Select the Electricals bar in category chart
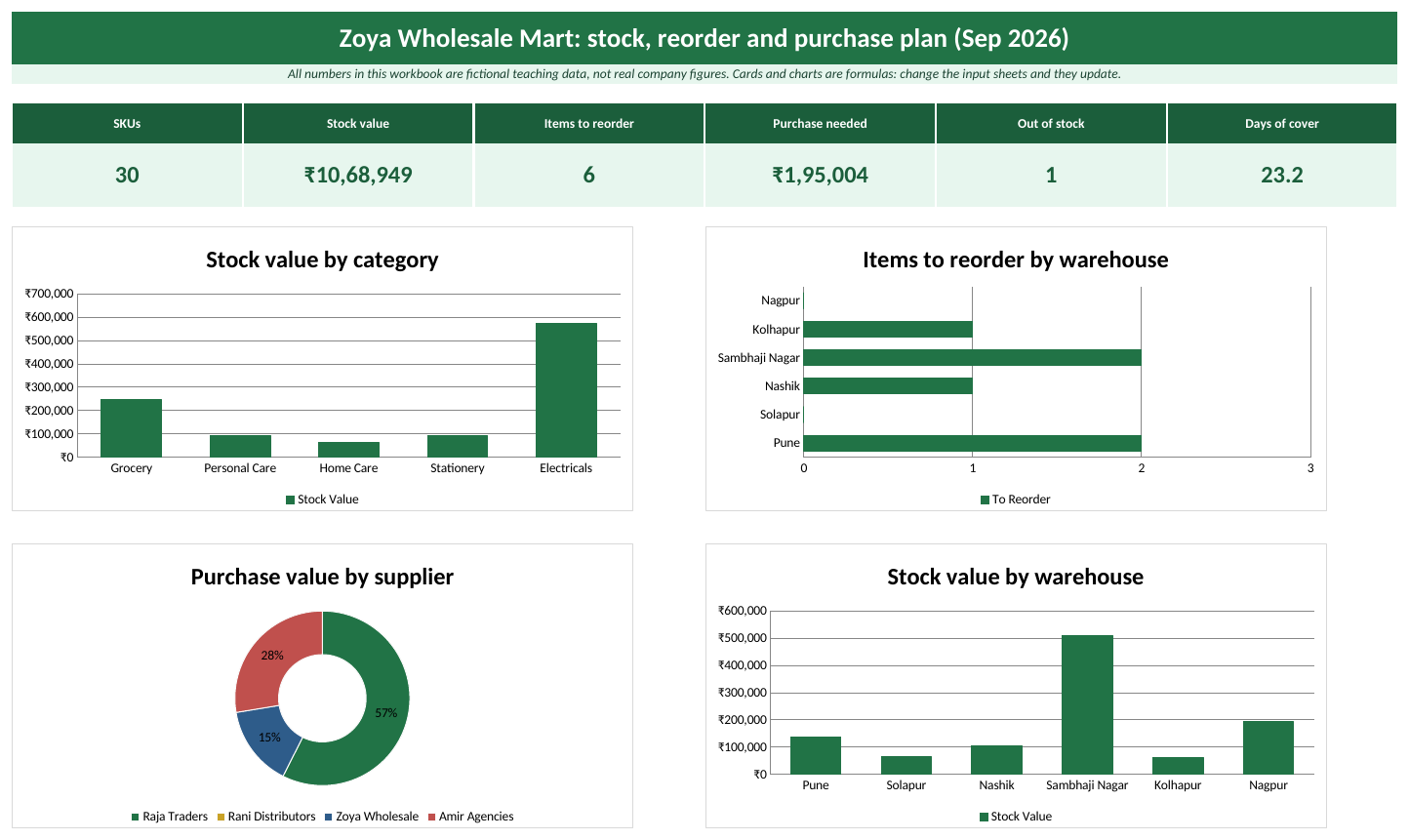The height and width of the screenshot is (840, 1409). tap(566, 390)
